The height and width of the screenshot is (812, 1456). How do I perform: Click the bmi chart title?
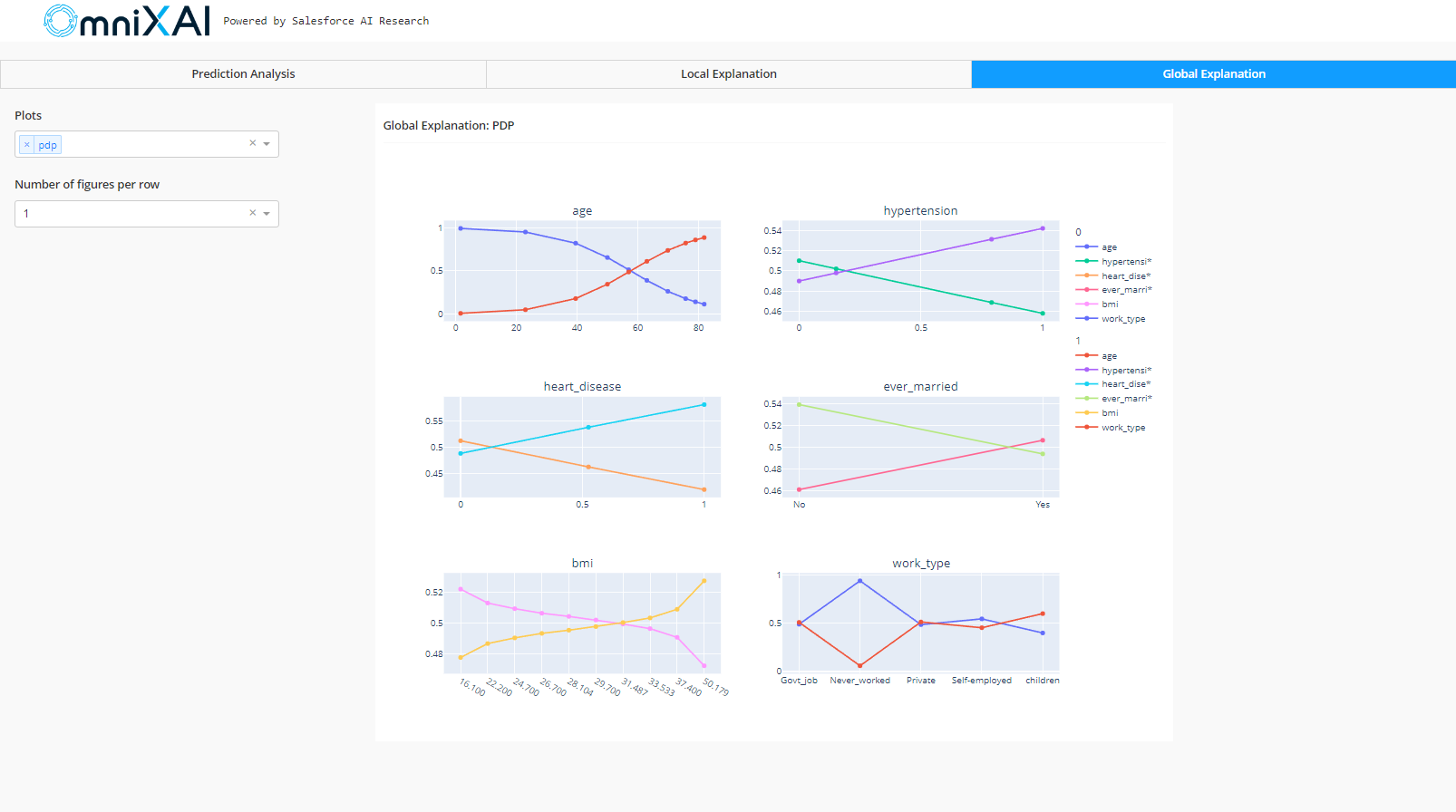[x=582, y=564]
